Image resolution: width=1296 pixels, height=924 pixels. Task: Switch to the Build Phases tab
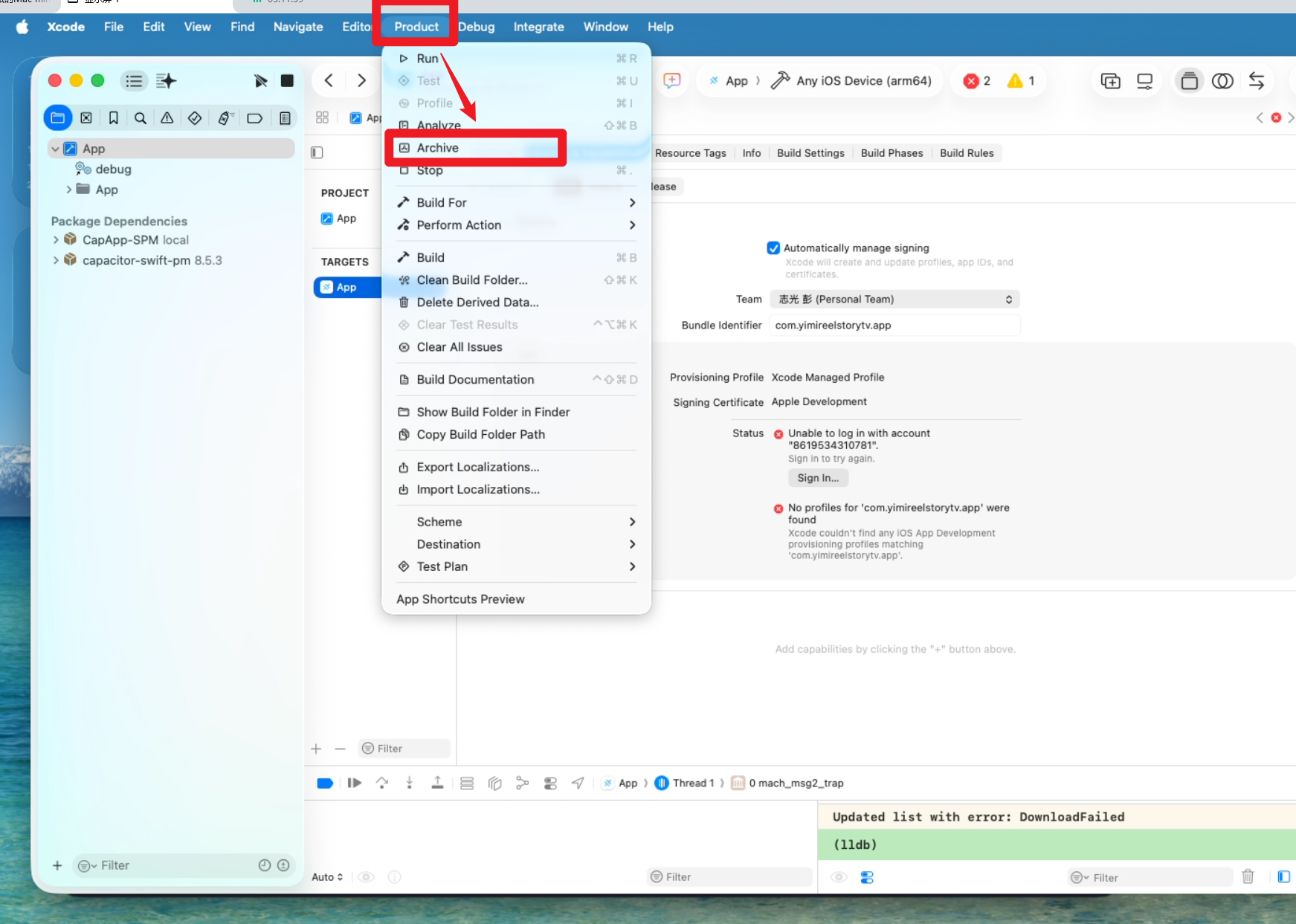pos(892,153)
